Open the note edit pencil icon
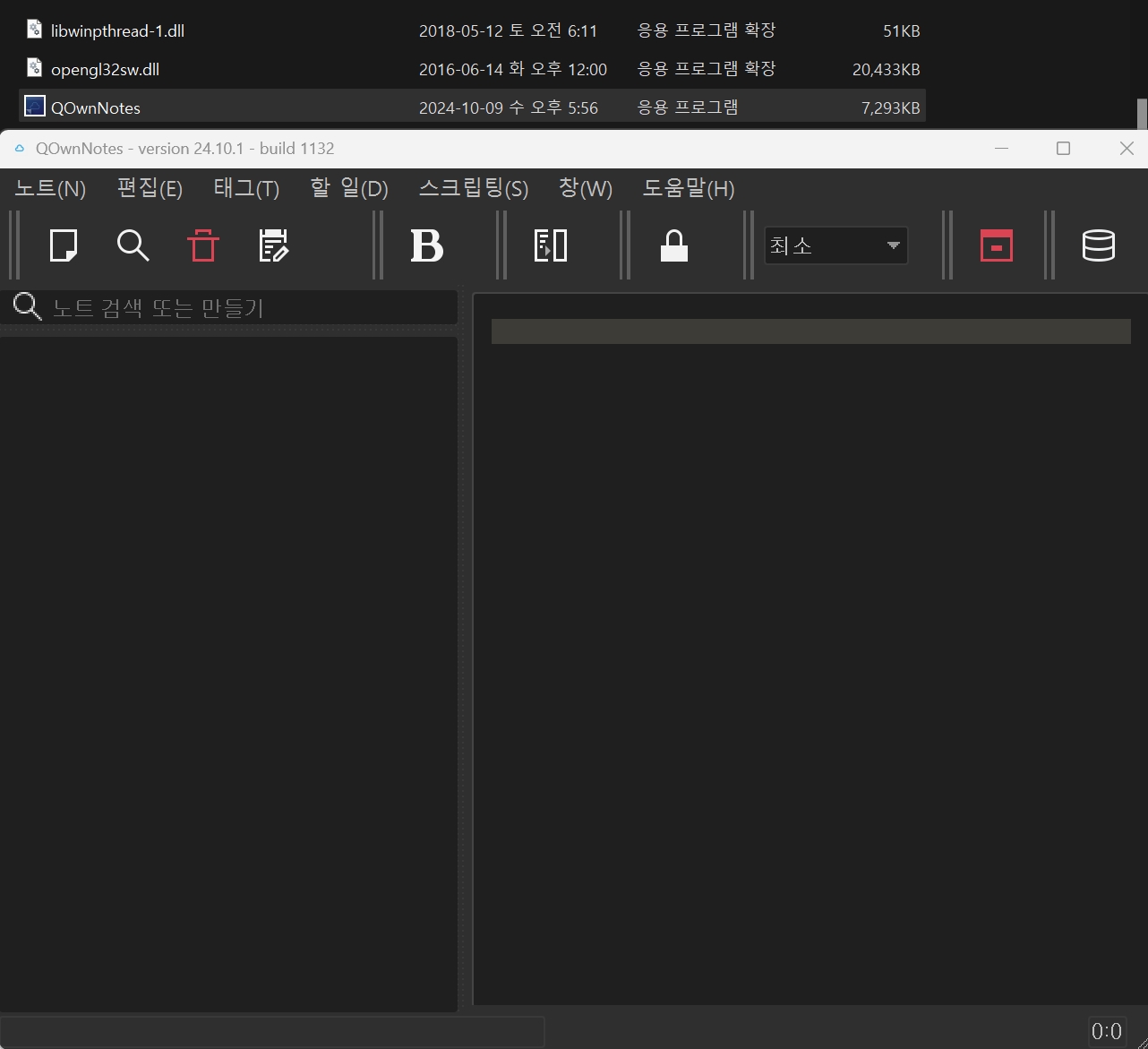This screenshot has height=1049, width=1148. (x=273, y=245)
